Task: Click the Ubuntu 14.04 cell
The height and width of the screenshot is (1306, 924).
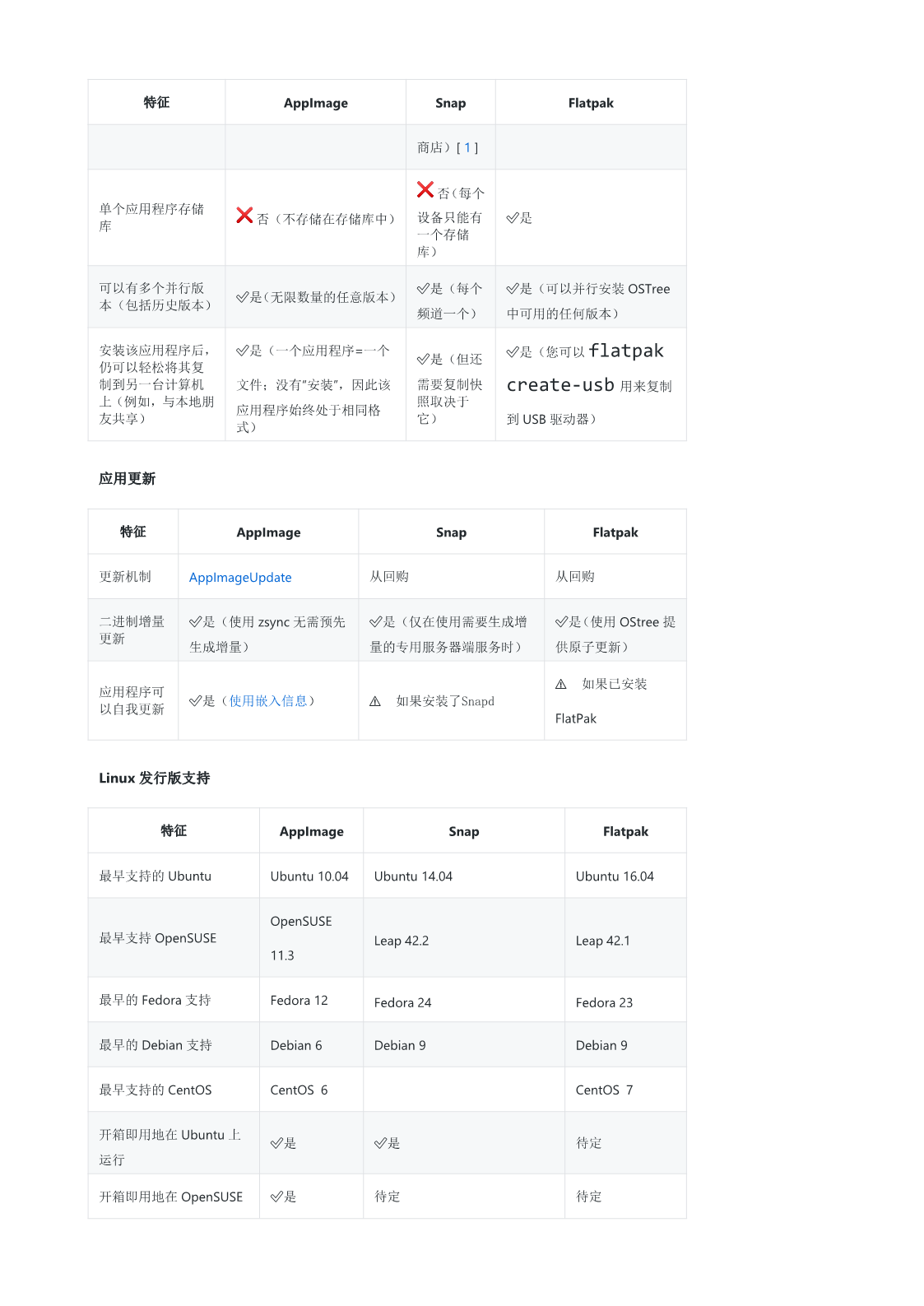Action: click(x=413, y=876)
